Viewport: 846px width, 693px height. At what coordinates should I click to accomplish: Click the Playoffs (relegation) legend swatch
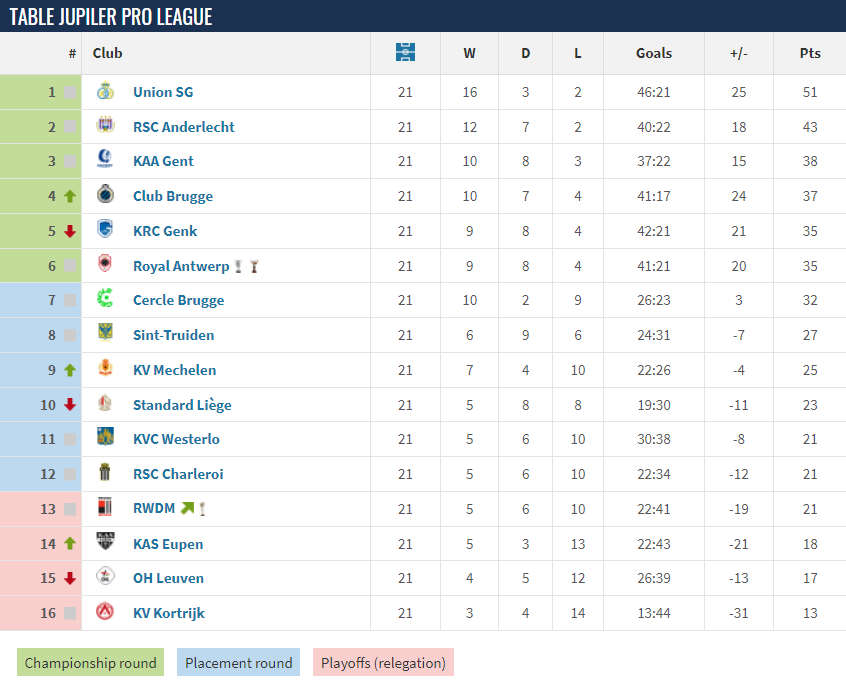pos(384,662)
